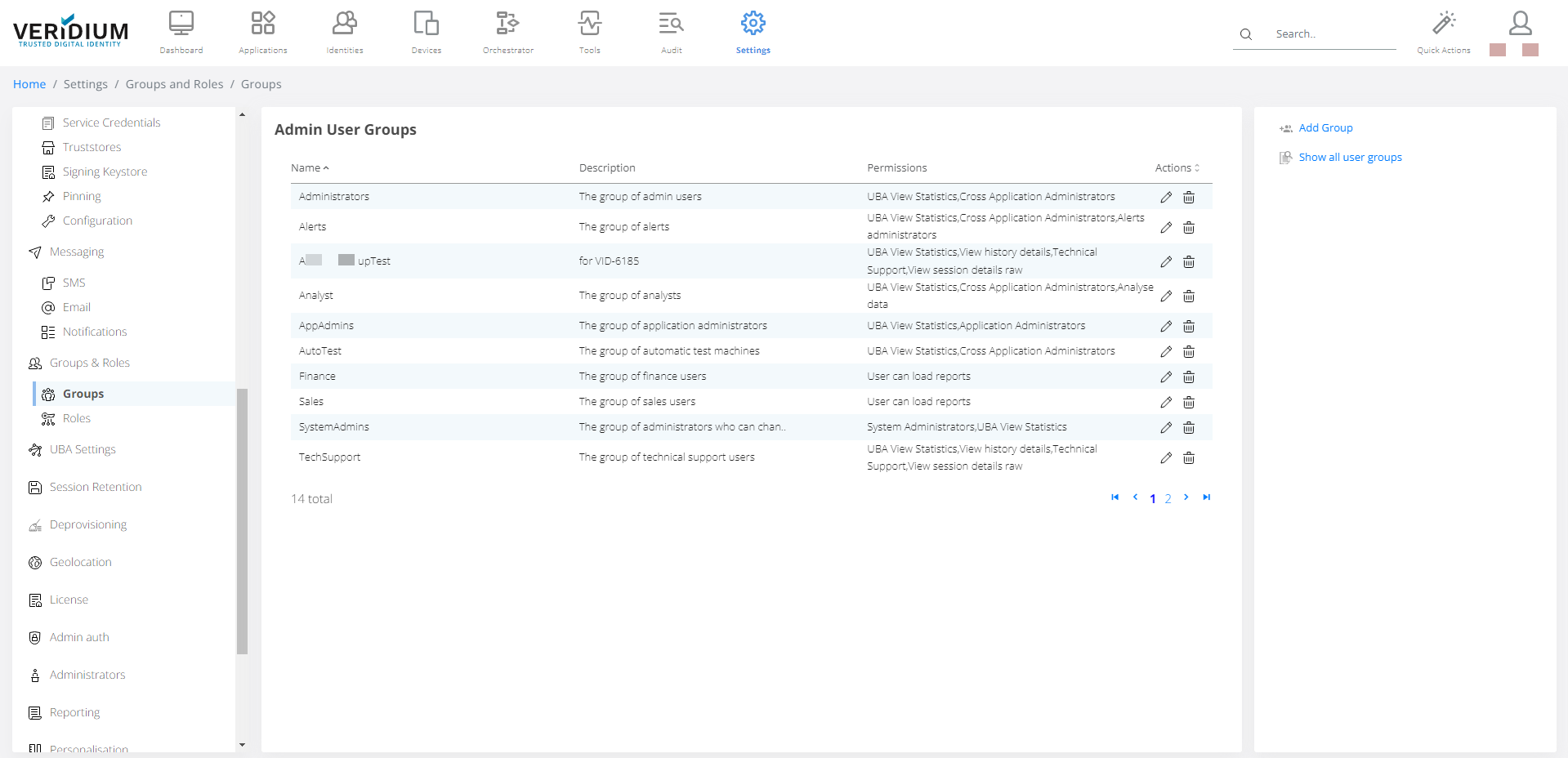Sort by the Actions column header

pyautogui.click(x=1177, y=168)
